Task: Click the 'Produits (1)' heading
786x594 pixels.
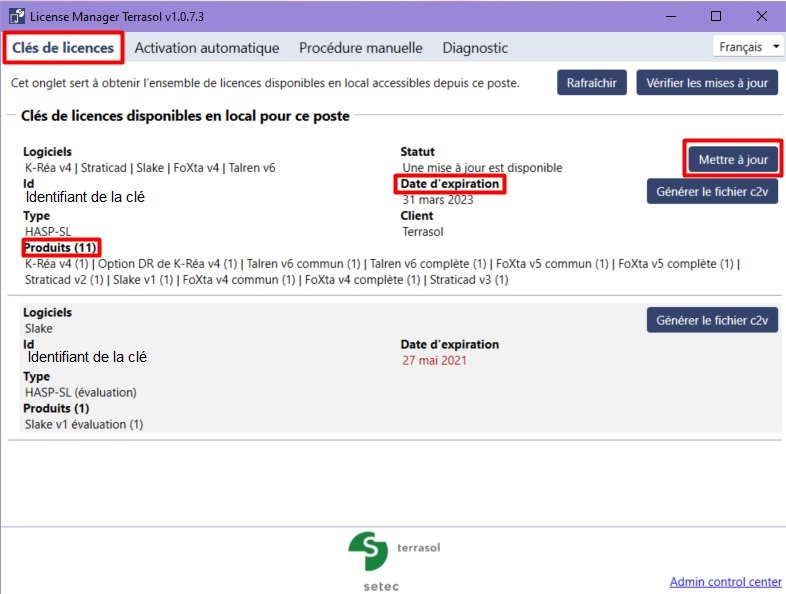Action: coord(56,408)
